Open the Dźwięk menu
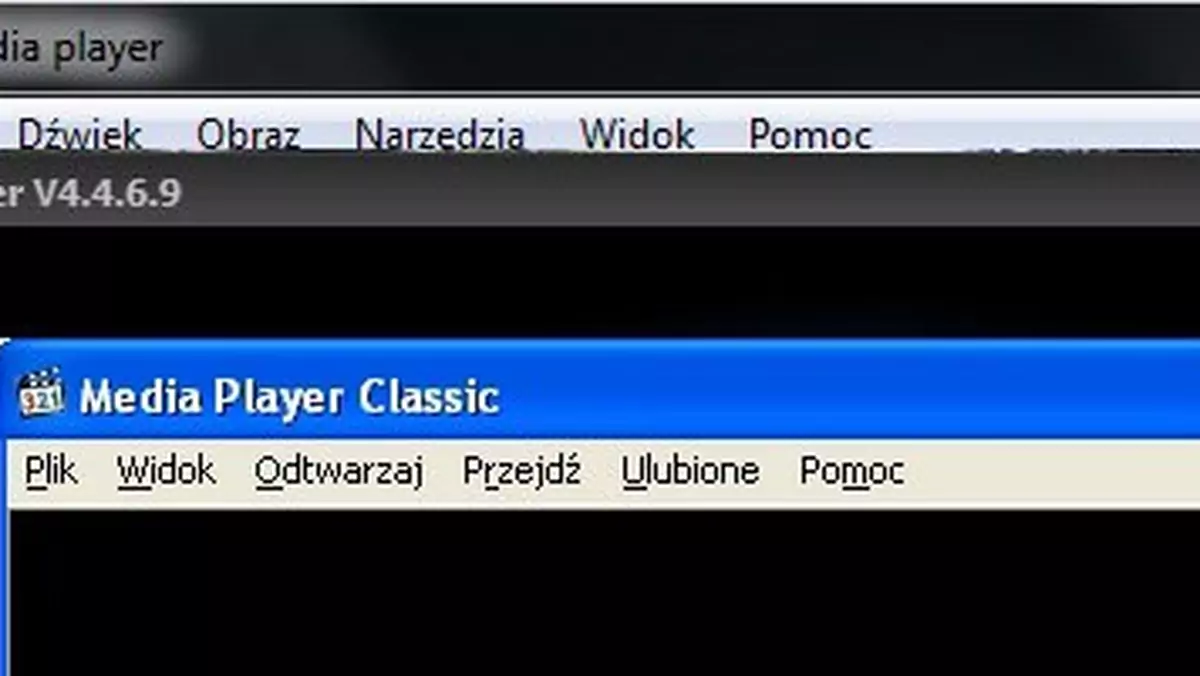Viewport: 1200px width, 676px height. [80, 134]
